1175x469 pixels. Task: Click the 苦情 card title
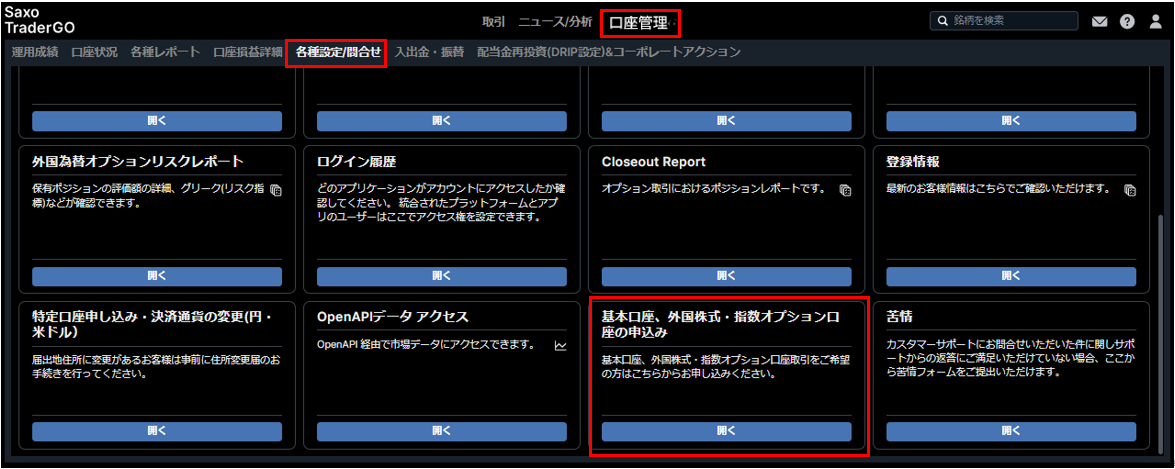[899, 317]
